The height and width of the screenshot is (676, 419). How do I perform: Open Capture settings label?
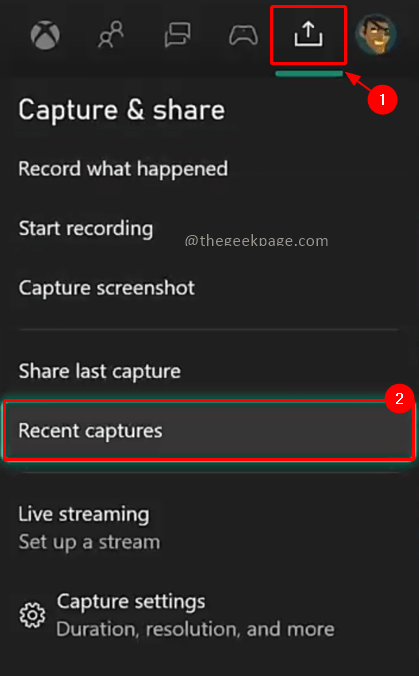pyautogui.click(x=131, y=601)
